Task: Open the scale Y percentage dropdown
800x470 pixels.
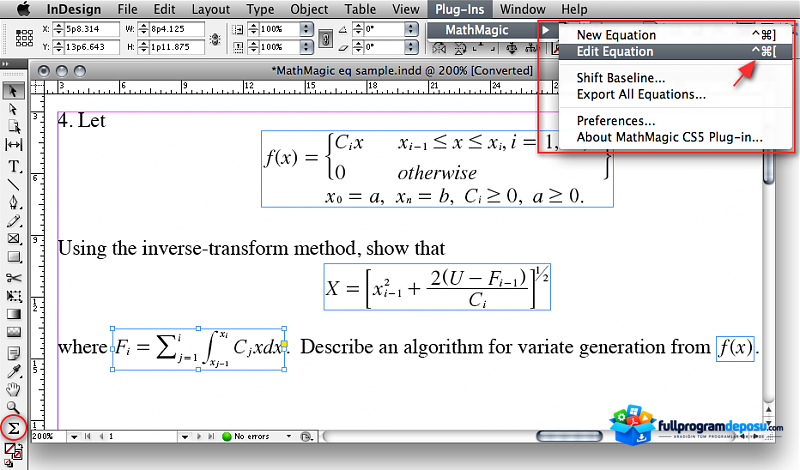Action: coord(306,47)
